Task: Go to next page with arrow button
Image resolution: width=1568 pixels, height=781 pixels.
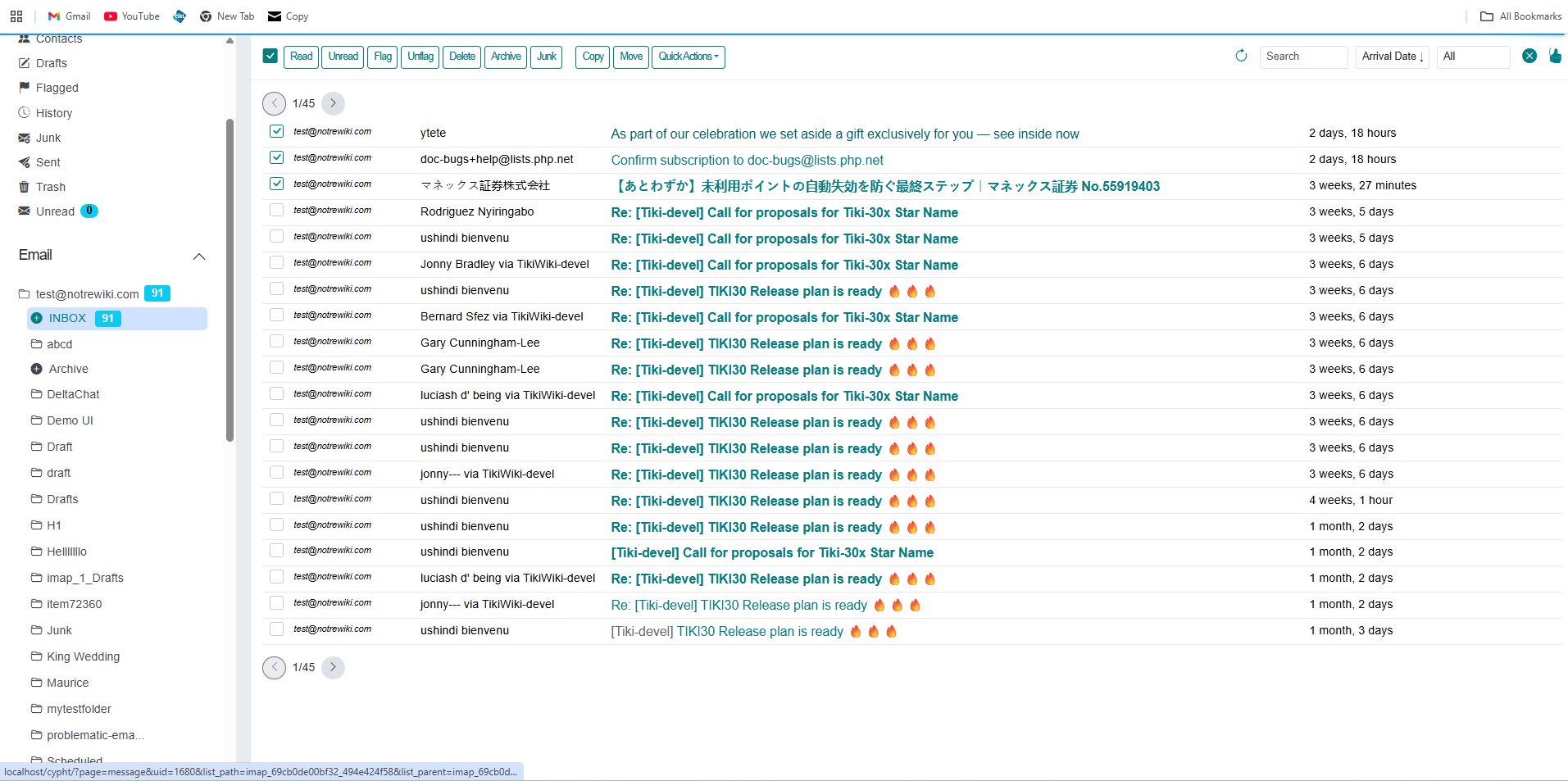Action: tap(333, 103)
